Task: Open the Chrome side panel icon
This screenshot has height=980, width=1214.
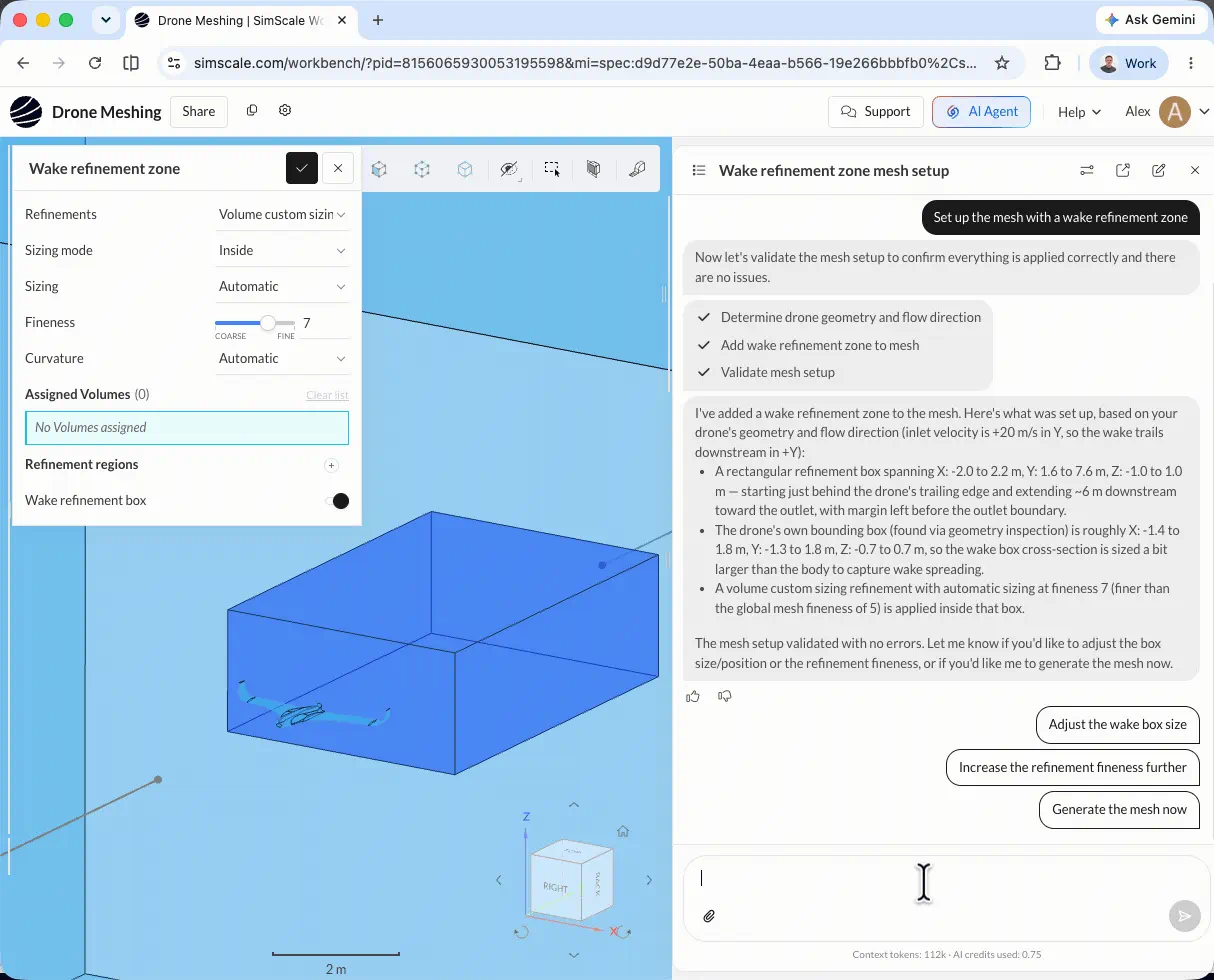Action: (131, 63)
